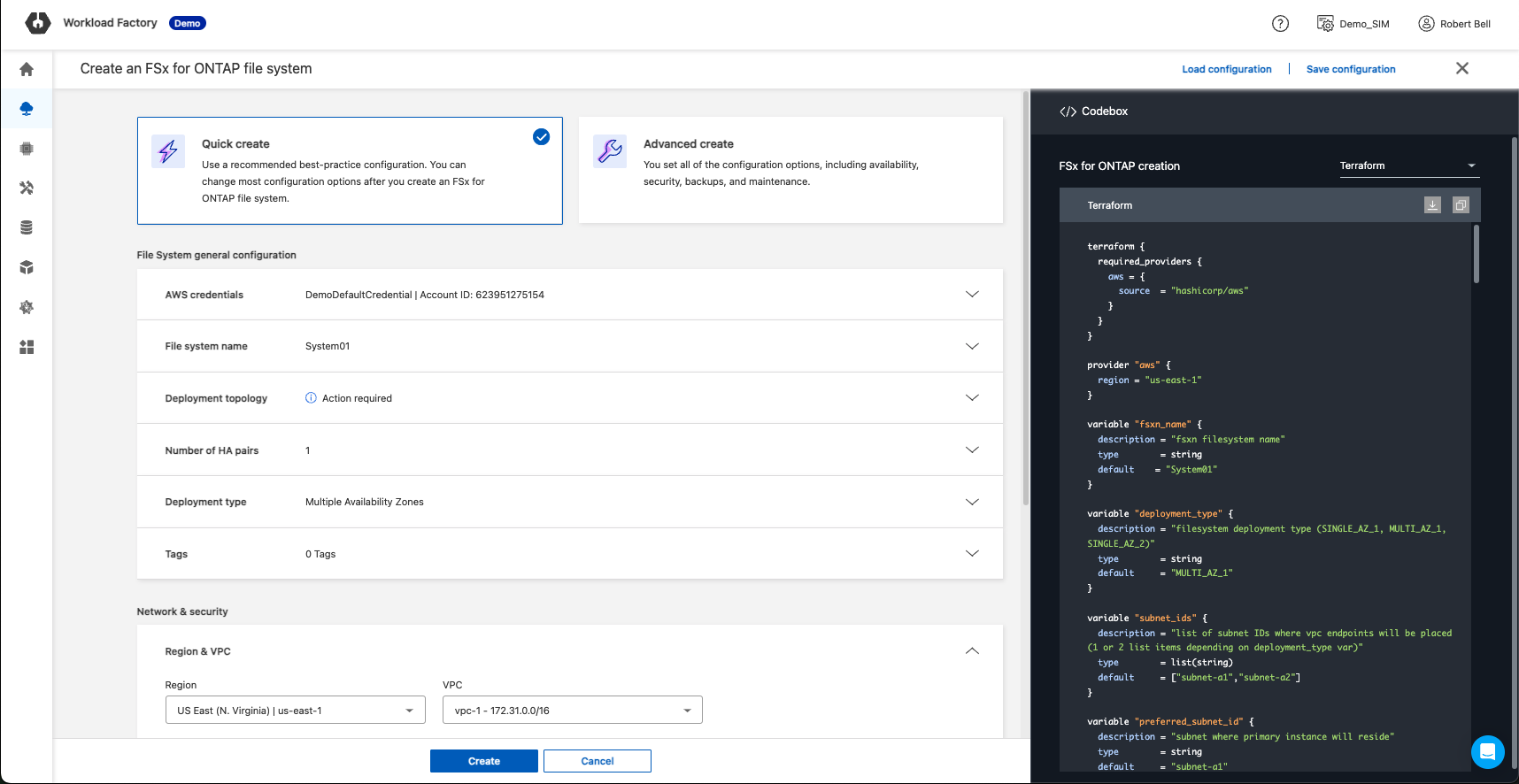Open the chat support bubble

click(1487, 751)
